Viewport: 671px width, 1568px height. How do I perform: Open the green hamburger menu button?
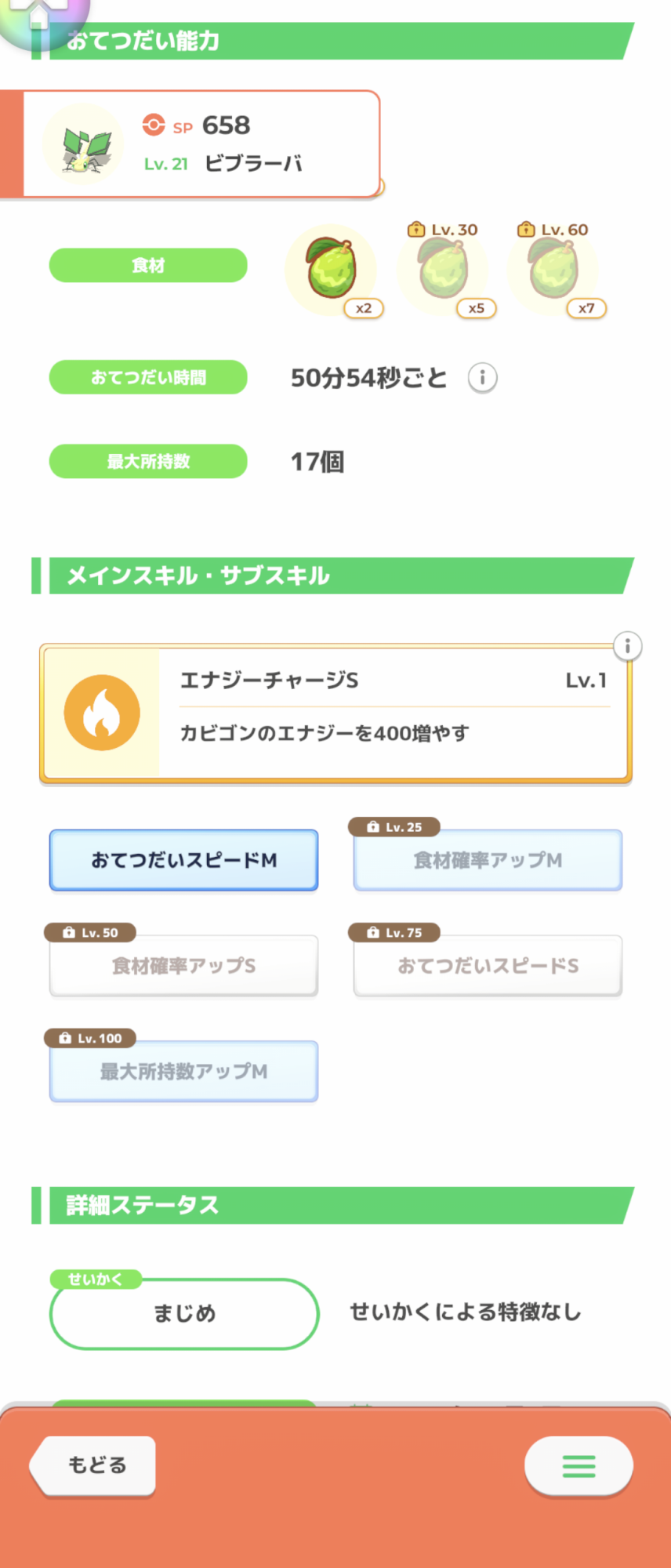tap(579, 1465)
